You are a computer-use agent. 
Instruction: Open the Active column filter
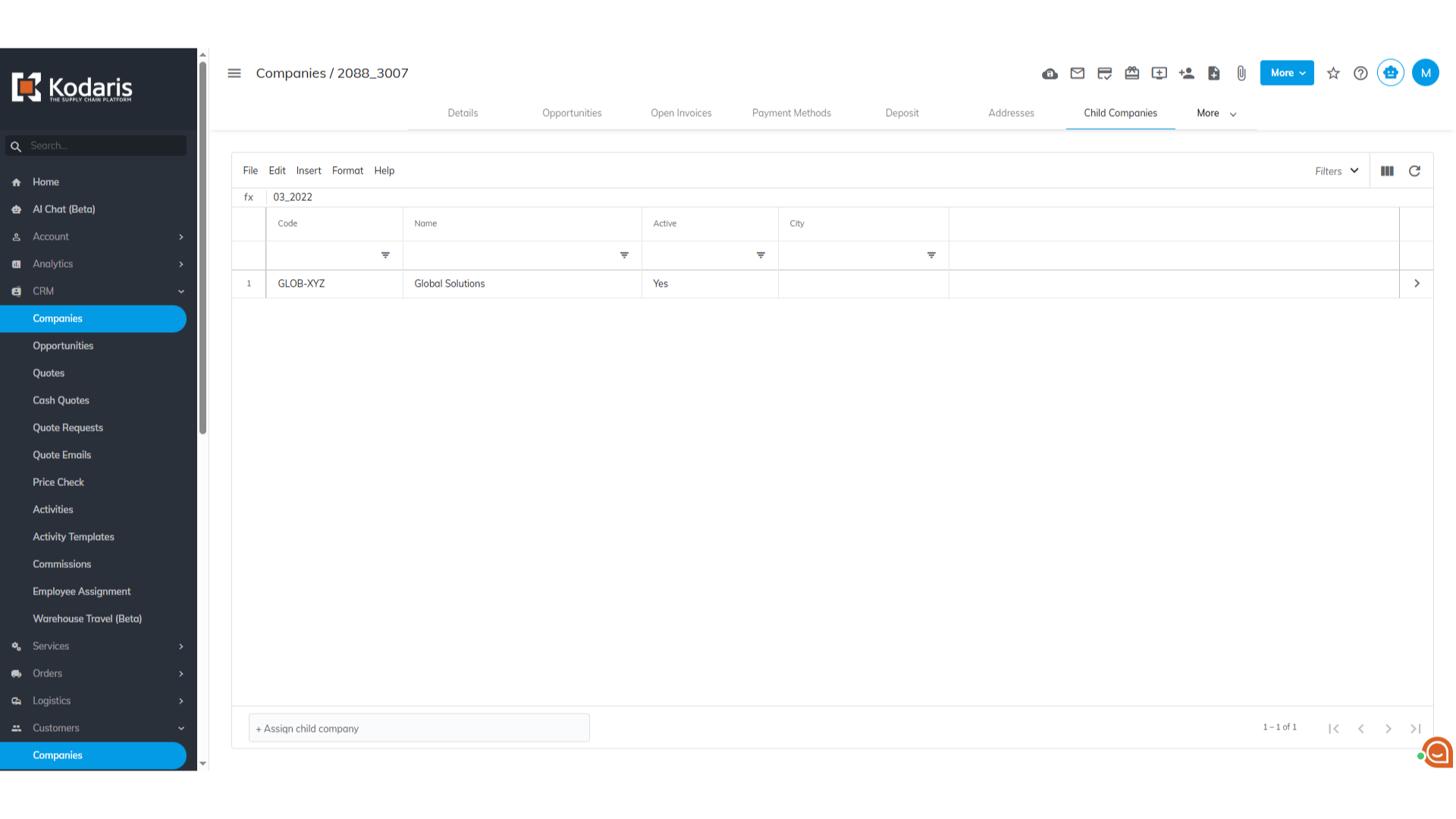click(761, 256)
